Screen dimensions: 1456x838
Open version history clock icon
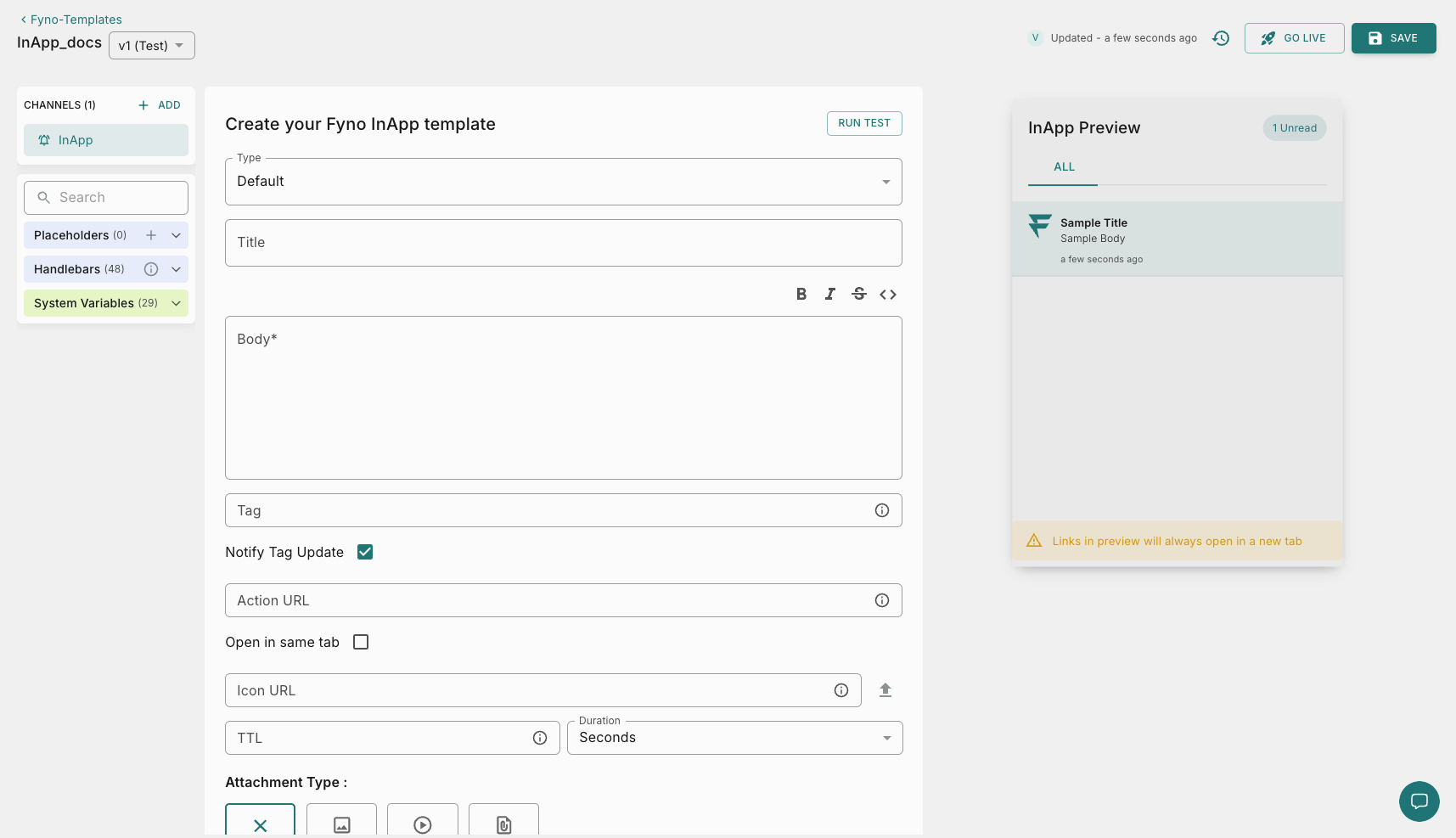1220,38
